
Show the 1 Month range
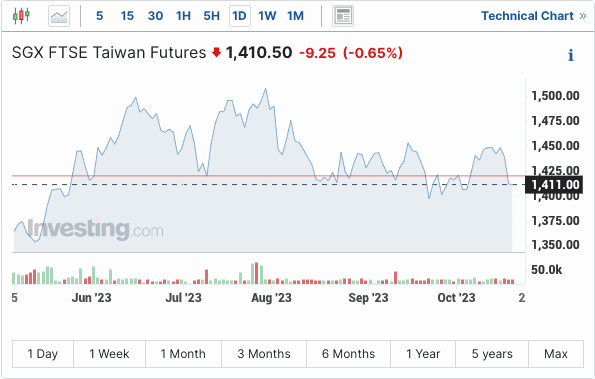pyautogui.click(x=183, y=354)
